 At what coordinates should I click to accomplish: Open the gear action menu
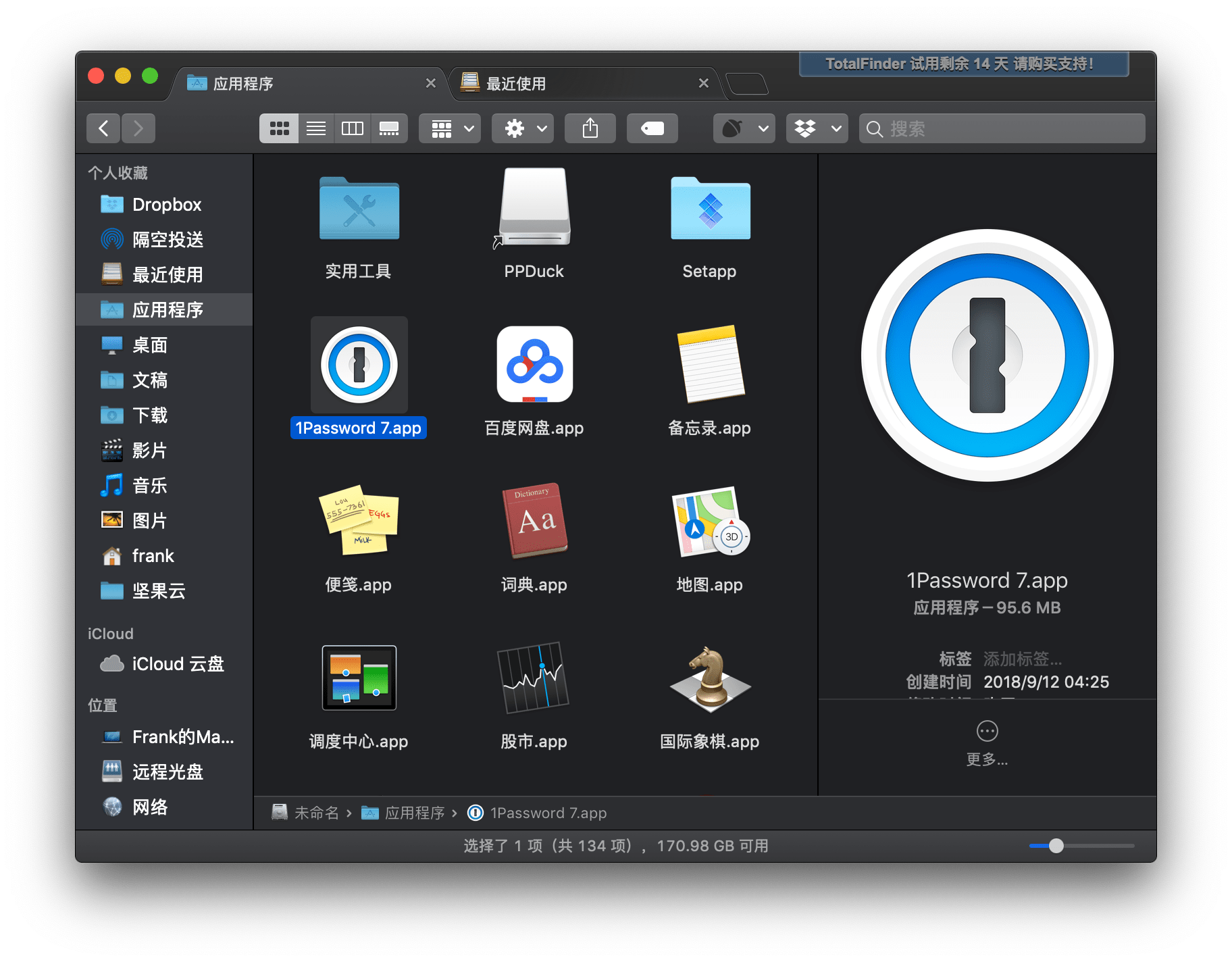click(x=523, y=128)
